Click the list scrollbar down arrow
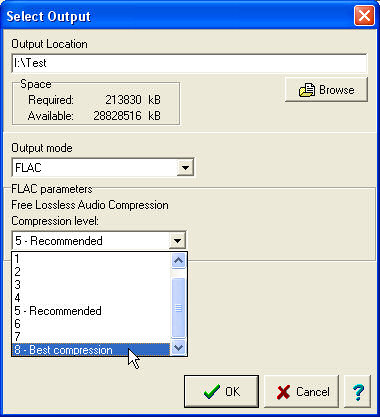380x417 pixels. [x=179, y=348]
